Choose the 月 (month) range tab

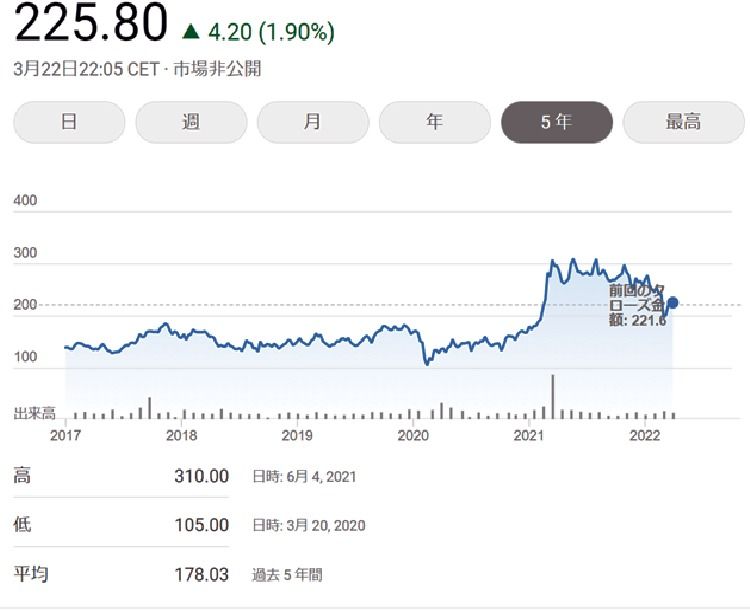[313, 122]
